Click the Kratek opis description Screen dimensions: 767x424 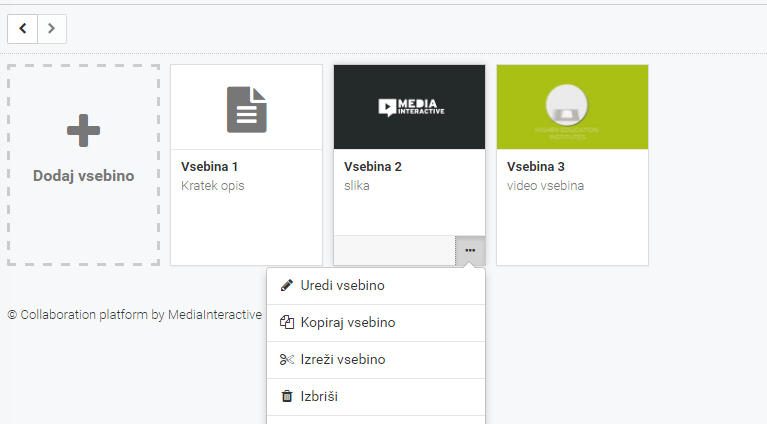[x=213, y=186]
